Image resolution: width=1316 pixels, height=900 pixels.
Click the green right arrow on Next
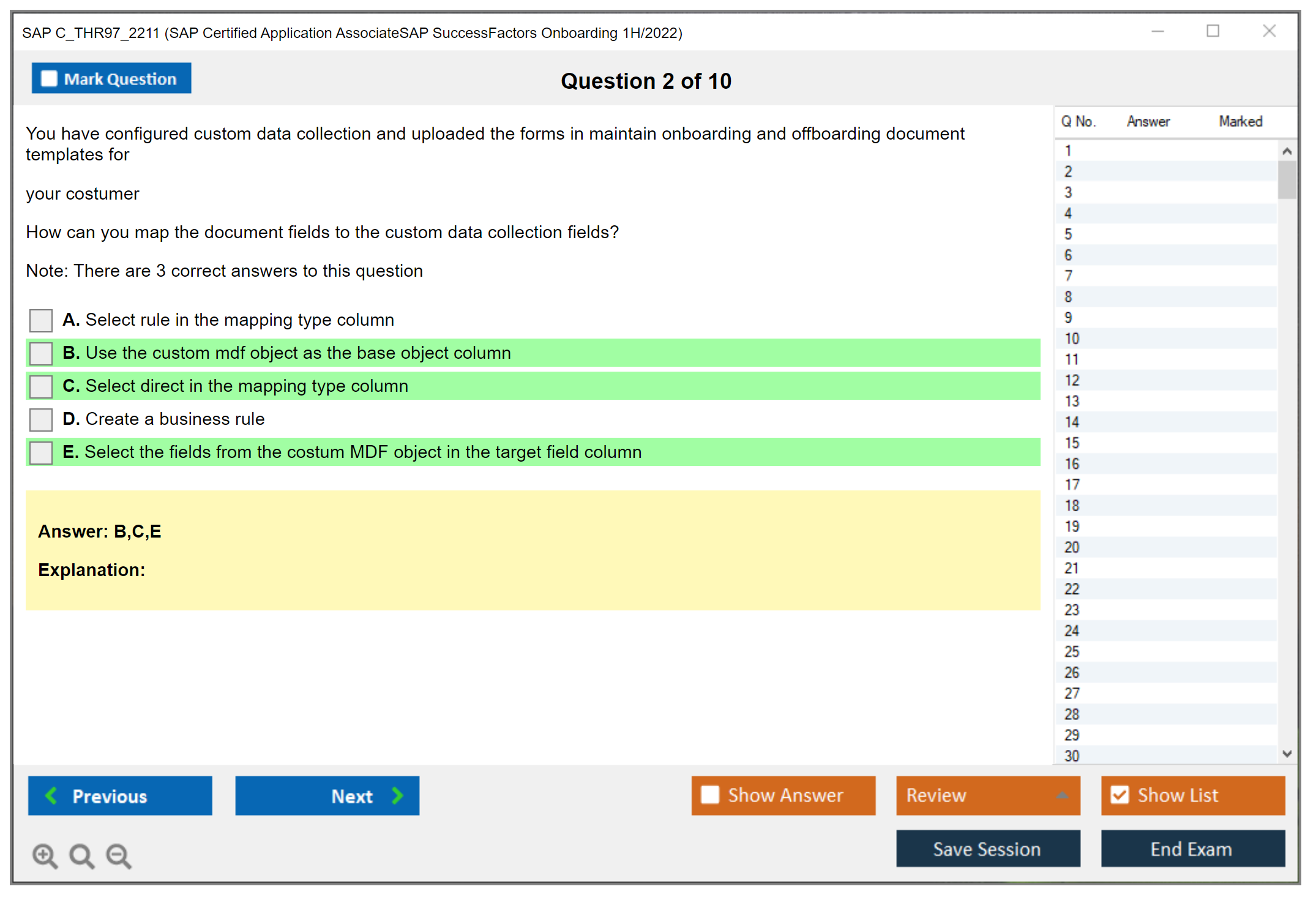click(397, 795)
